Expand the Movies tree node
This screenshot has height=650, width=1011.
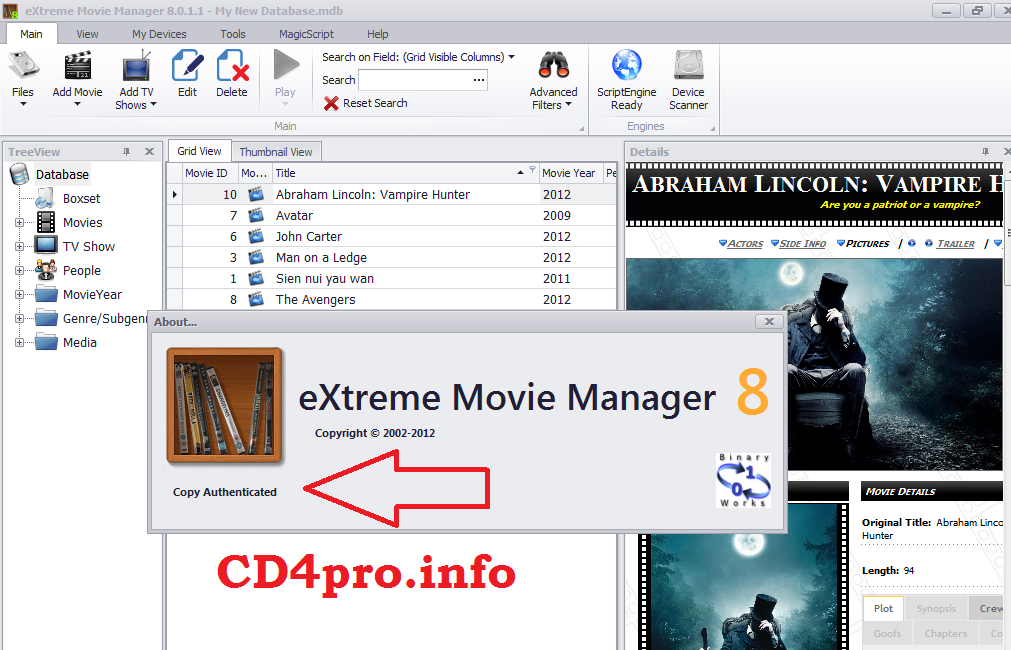point(19,222)
